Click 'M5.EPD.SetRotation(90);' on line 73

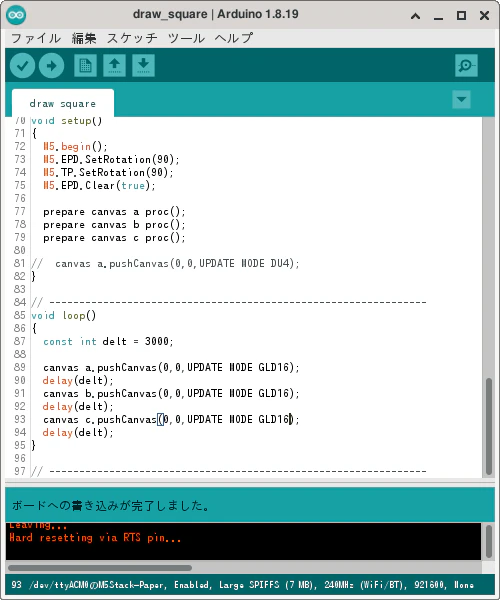click(x=111, y=160)
